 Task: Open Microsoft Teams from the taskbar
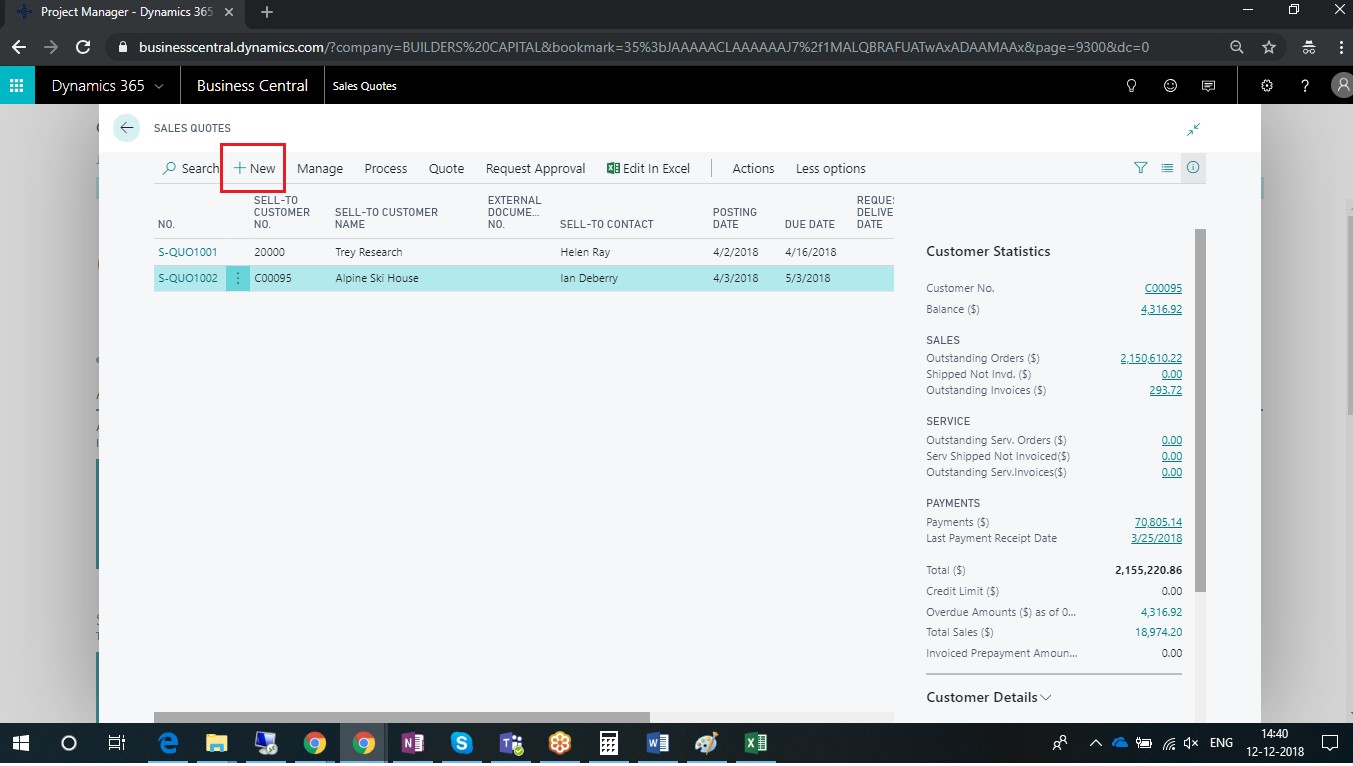point(511,743)
